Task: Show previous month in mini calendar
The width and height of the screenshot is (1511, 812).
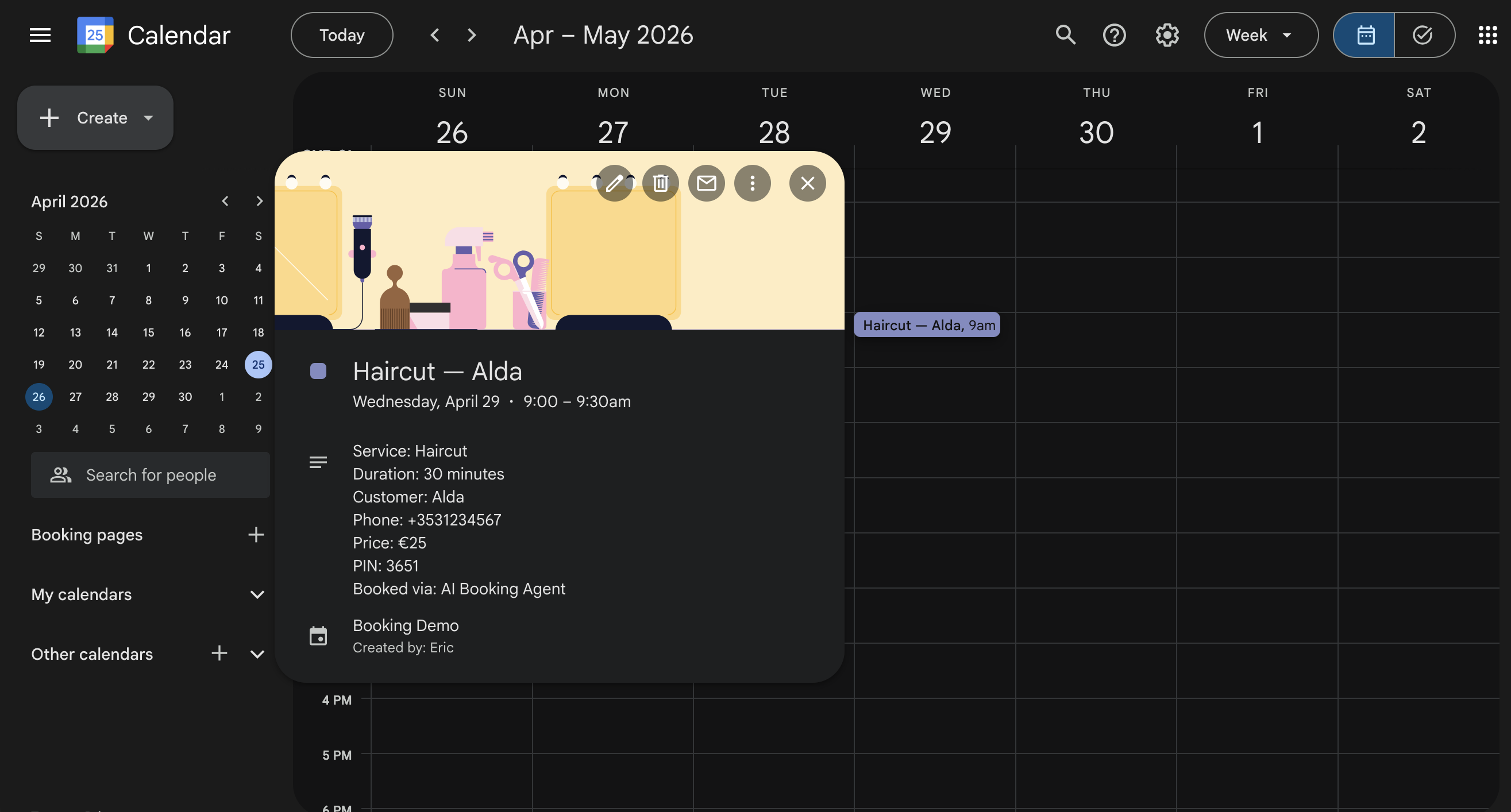Action: pyautogui.click(x=225, y=201)
